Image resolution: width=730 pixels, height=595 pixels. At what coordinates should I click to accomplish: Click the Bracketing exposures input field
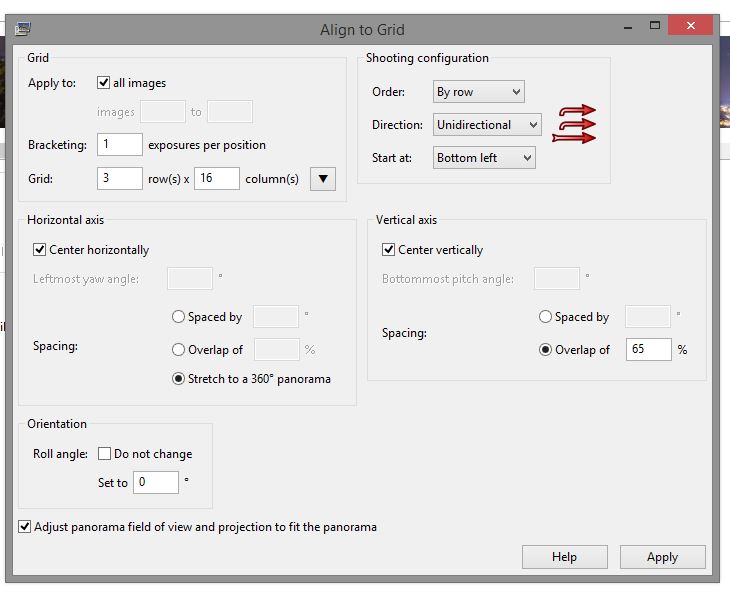click(120, 145)
